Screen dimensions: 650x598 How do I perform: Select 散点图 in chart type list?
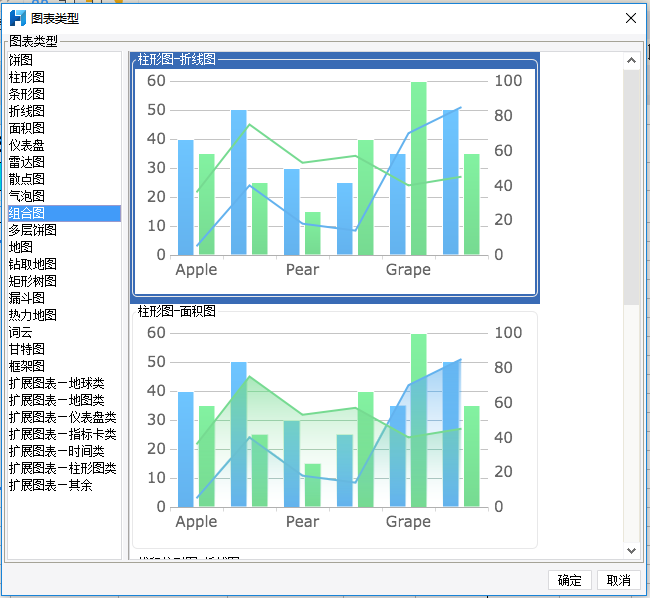pos(64,179)
